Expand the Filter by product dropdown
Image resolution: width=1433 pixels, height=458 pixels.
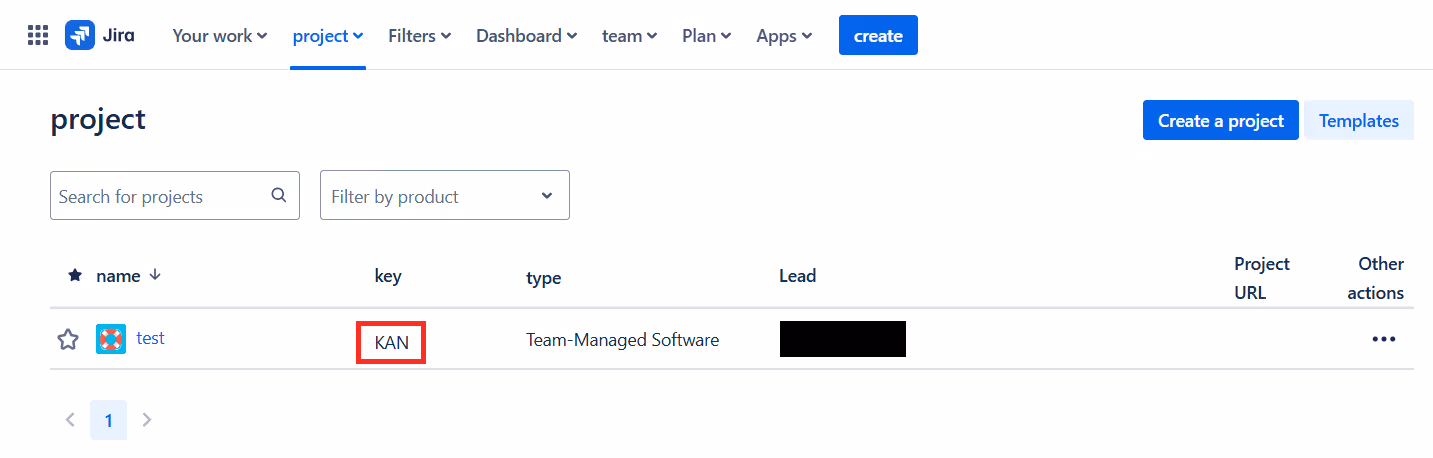[445, 195]
